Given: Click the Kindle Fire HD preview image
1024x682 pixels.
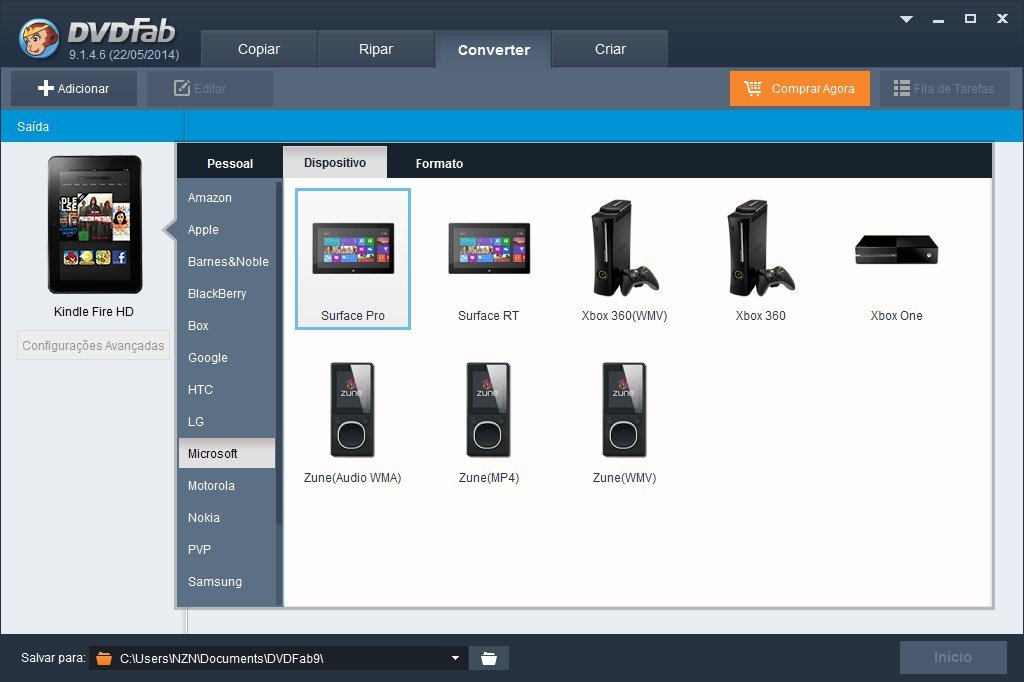Looking at the screenshot, I should 95,224.
